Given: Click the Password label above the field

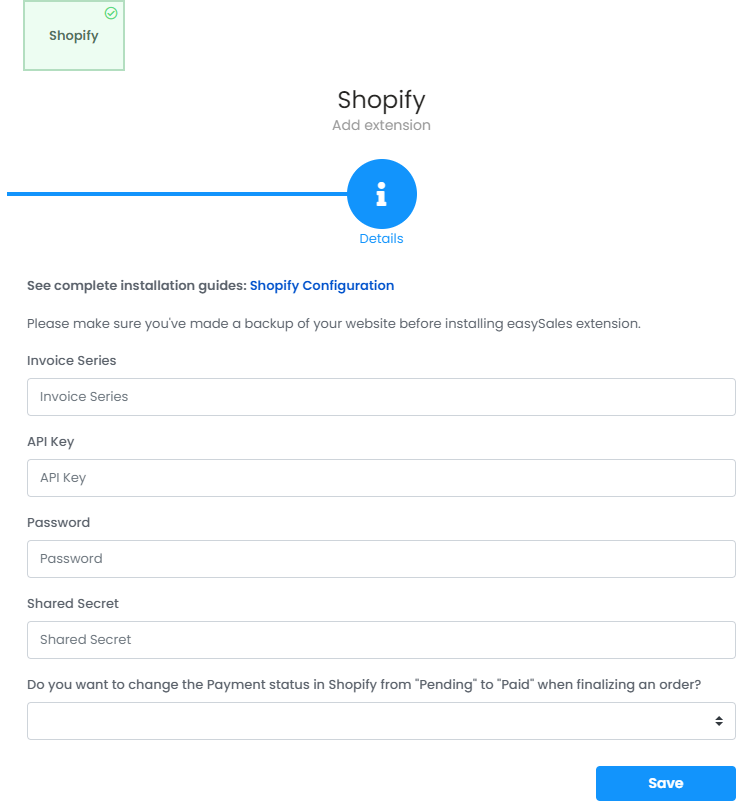Looking at the screenshot, I should click(x=58, y=523).
